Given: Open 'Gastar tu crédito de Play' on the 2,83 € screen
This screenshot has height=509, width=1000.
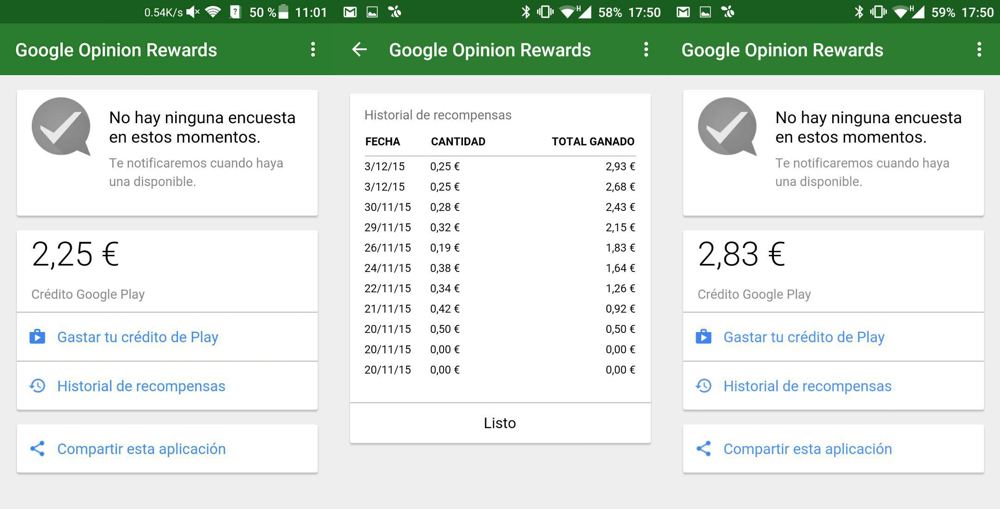Looking at the screenshot, I should click(x=804, y=337).
